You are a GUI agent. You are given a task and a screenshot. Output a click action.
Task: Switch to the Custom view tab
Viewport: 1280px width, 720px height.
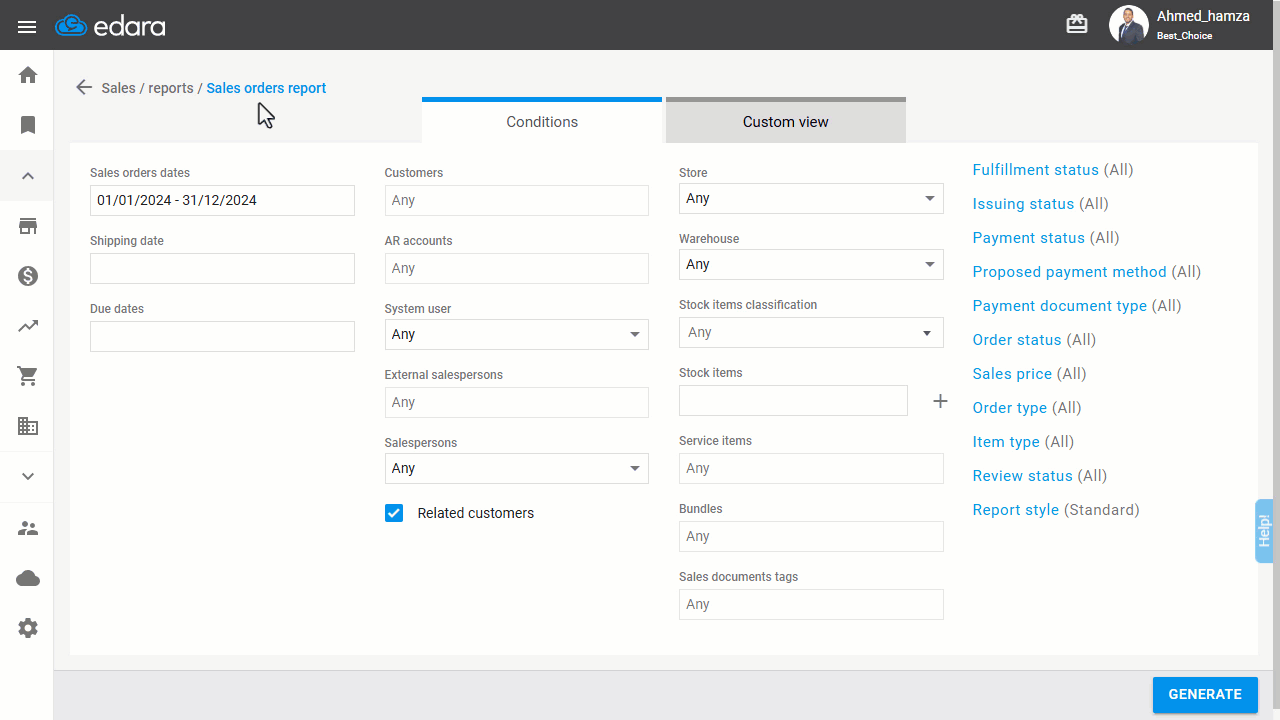point(786,121)
